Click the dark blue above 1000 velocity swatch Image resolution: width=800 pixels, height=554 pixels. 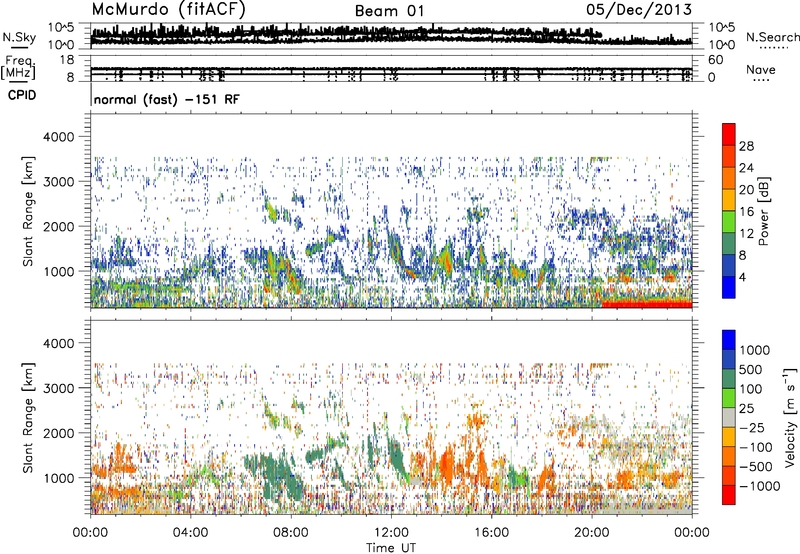click(x=729, y=340)
